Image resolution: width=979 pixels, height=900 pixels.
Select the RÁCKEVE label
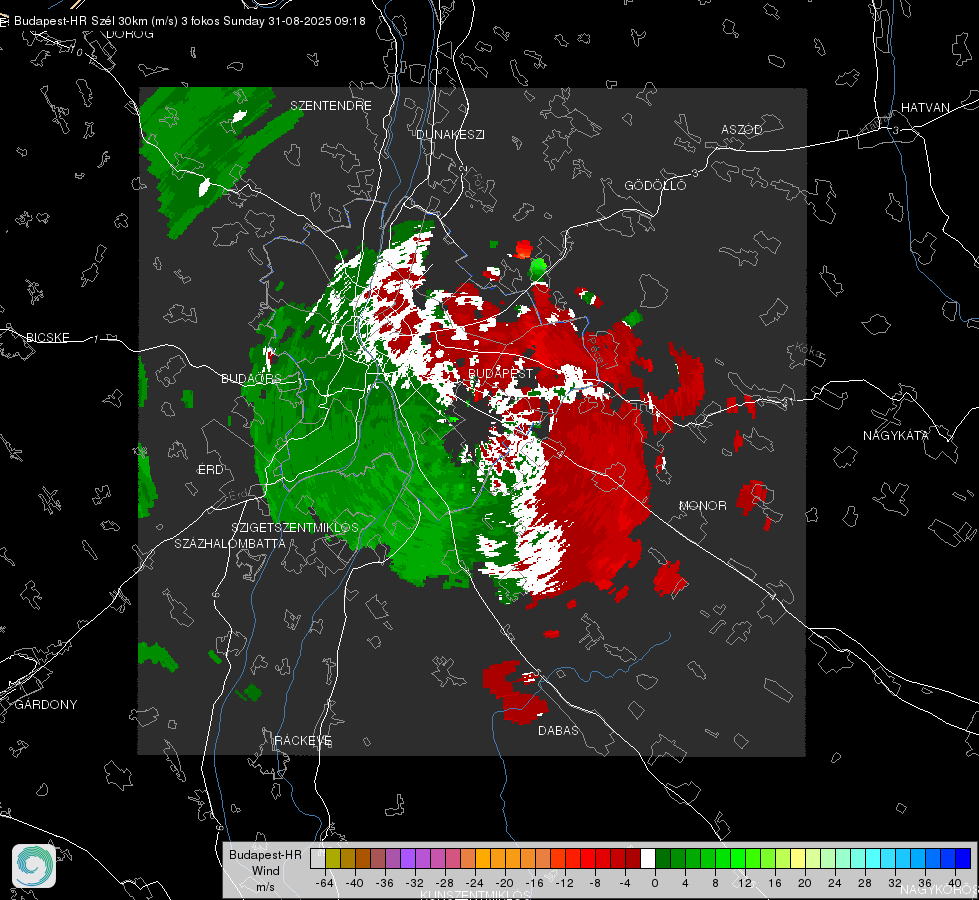[x=303, y=740]
